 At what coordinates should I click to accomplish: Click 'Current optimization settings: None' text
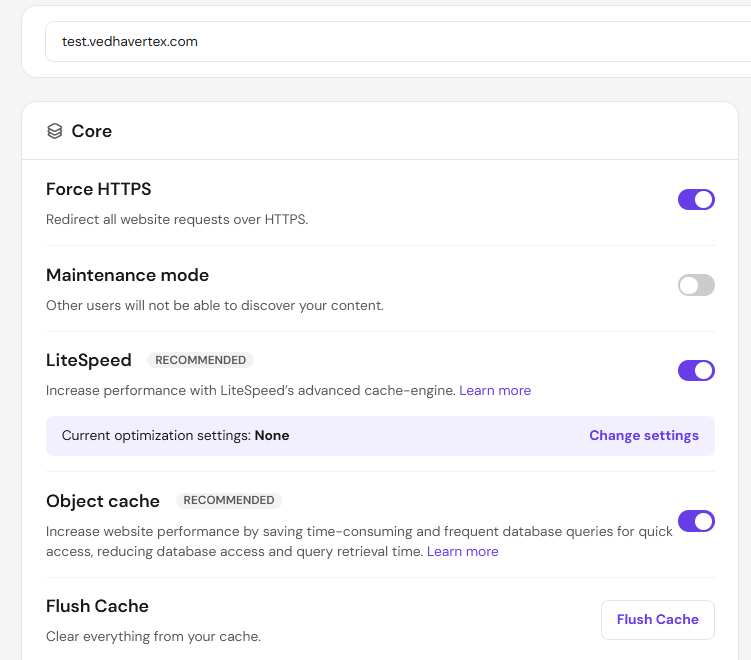pos(175,435)
